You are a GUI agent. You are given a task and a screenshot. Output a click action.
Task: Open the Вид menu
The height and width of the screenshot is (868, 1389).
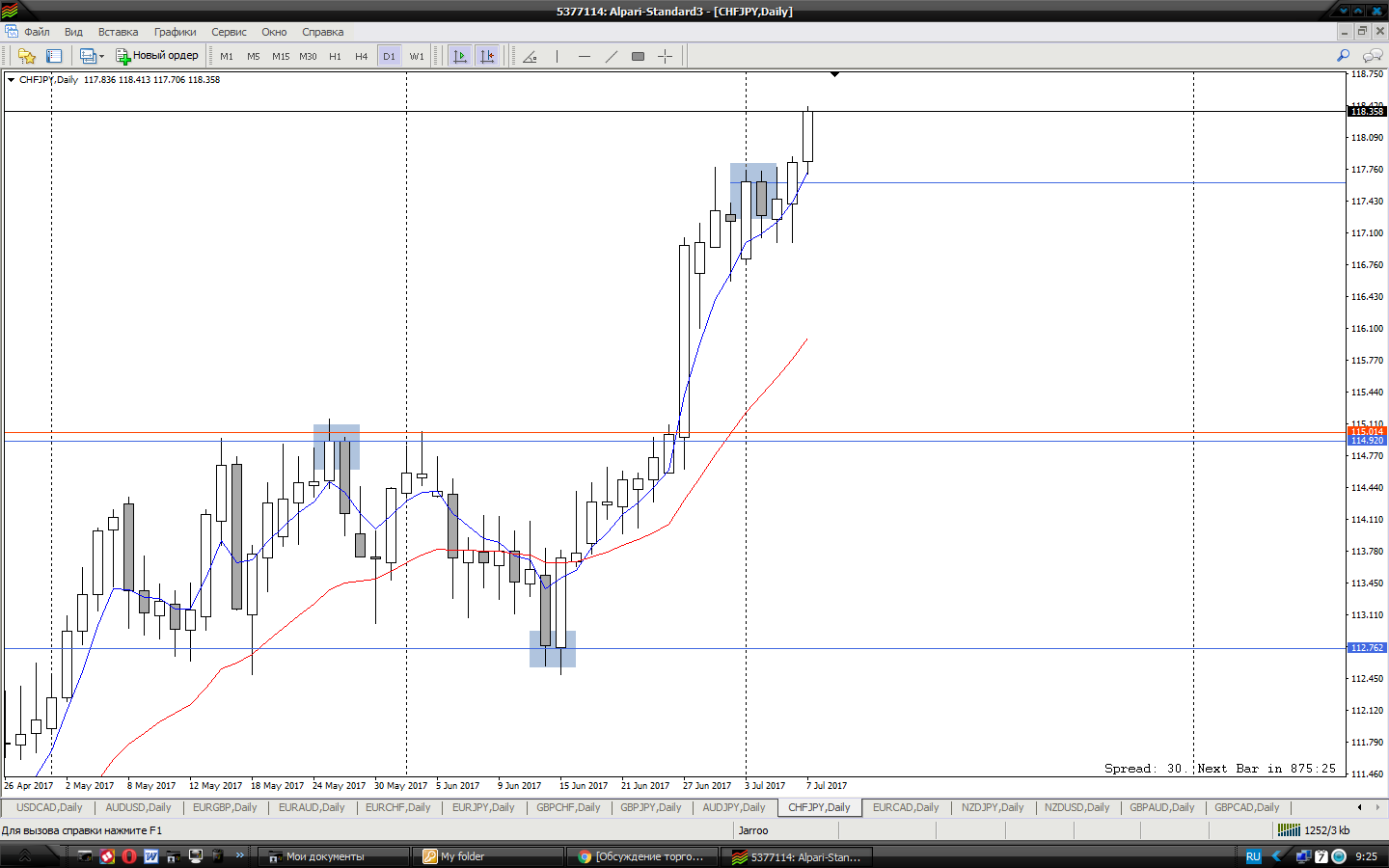click(73, 32)
